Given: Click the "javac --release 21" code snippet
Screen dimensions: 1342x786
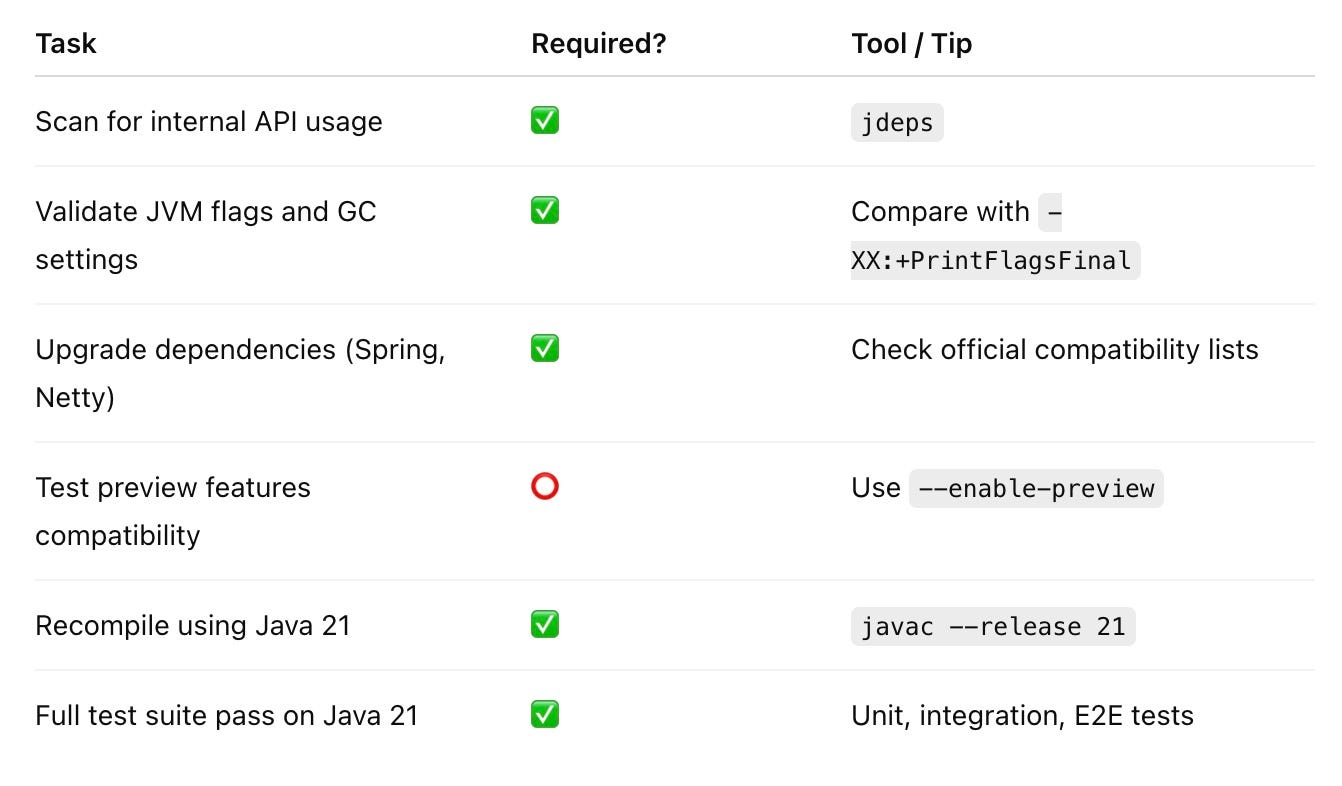Looking at the screenshot, I should (993, 627).
